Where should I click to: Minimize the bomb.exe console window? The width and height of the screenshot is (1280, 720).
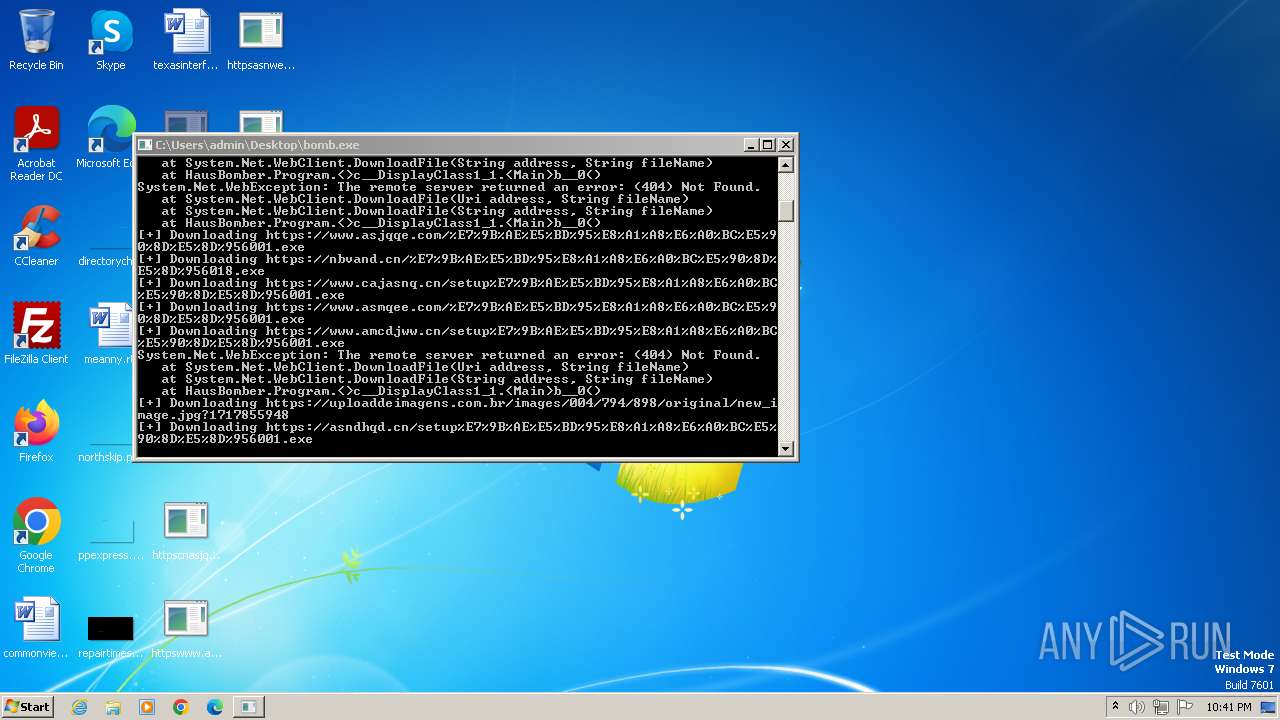(751, 145)
